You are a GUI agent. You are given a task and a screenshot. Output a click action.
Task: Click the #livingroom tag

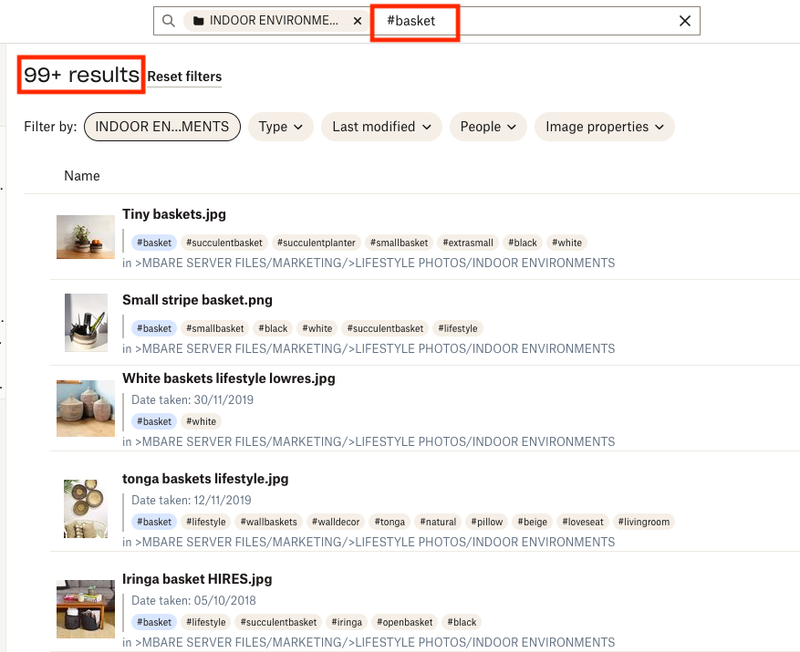click(644, 522)
